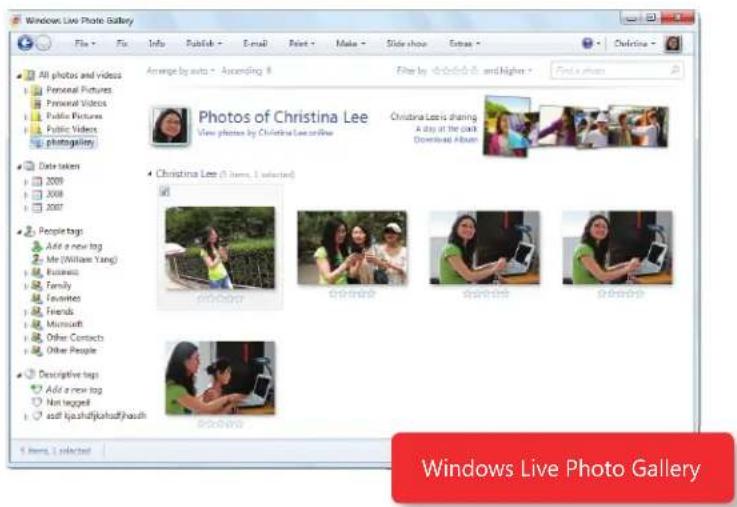
Task: Select the Family people tag
Action: tap(59, 285)
